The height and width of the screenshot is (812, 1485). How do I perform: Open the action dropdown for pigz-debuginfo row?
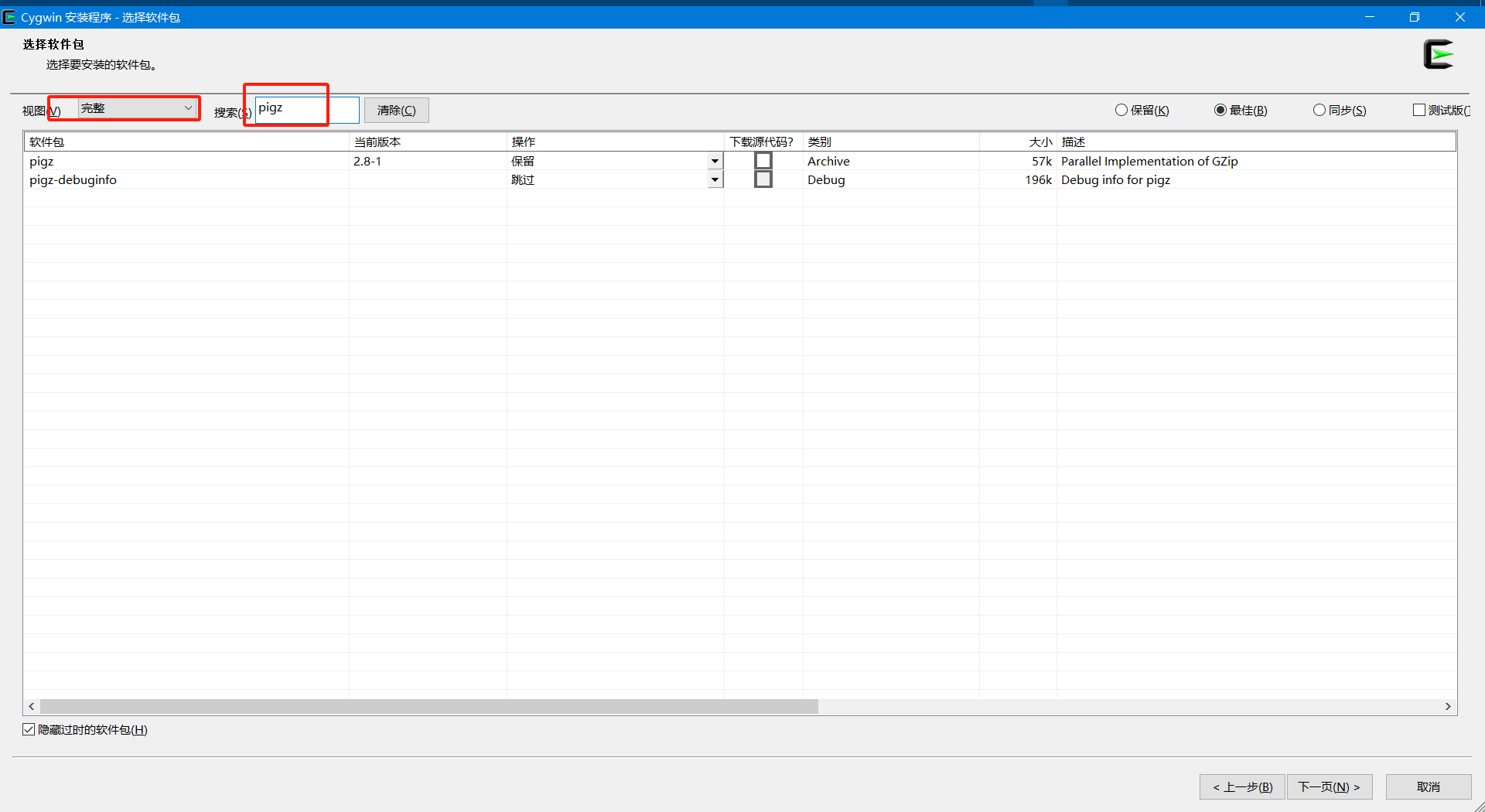click(x=715, y=179)
